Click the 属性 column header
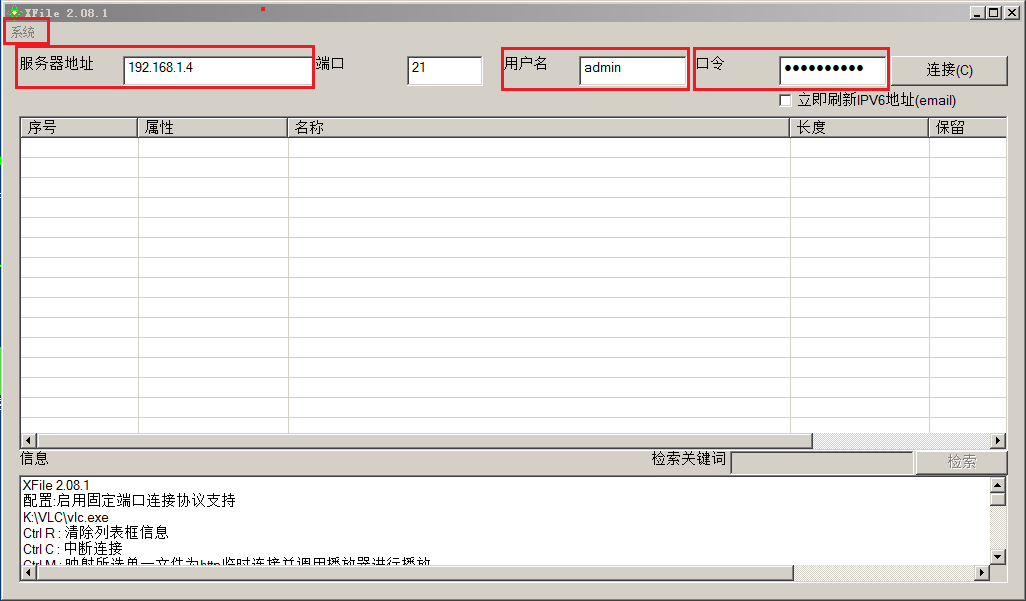The width and height of the screenshot is (1026, 601). [212, 128]
